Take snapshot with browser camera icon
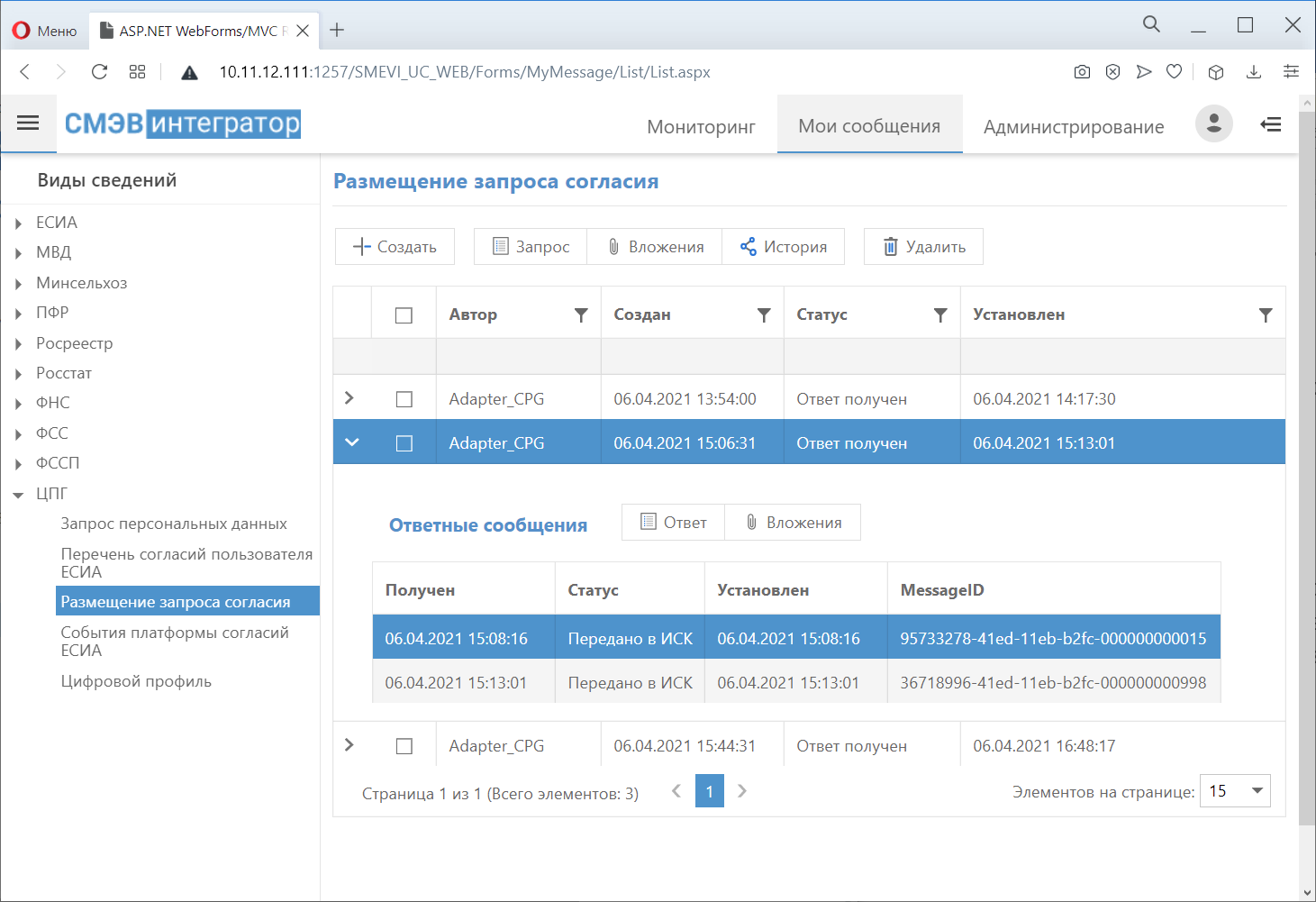Screen dimensions: 1316x902 point(1082,72)
